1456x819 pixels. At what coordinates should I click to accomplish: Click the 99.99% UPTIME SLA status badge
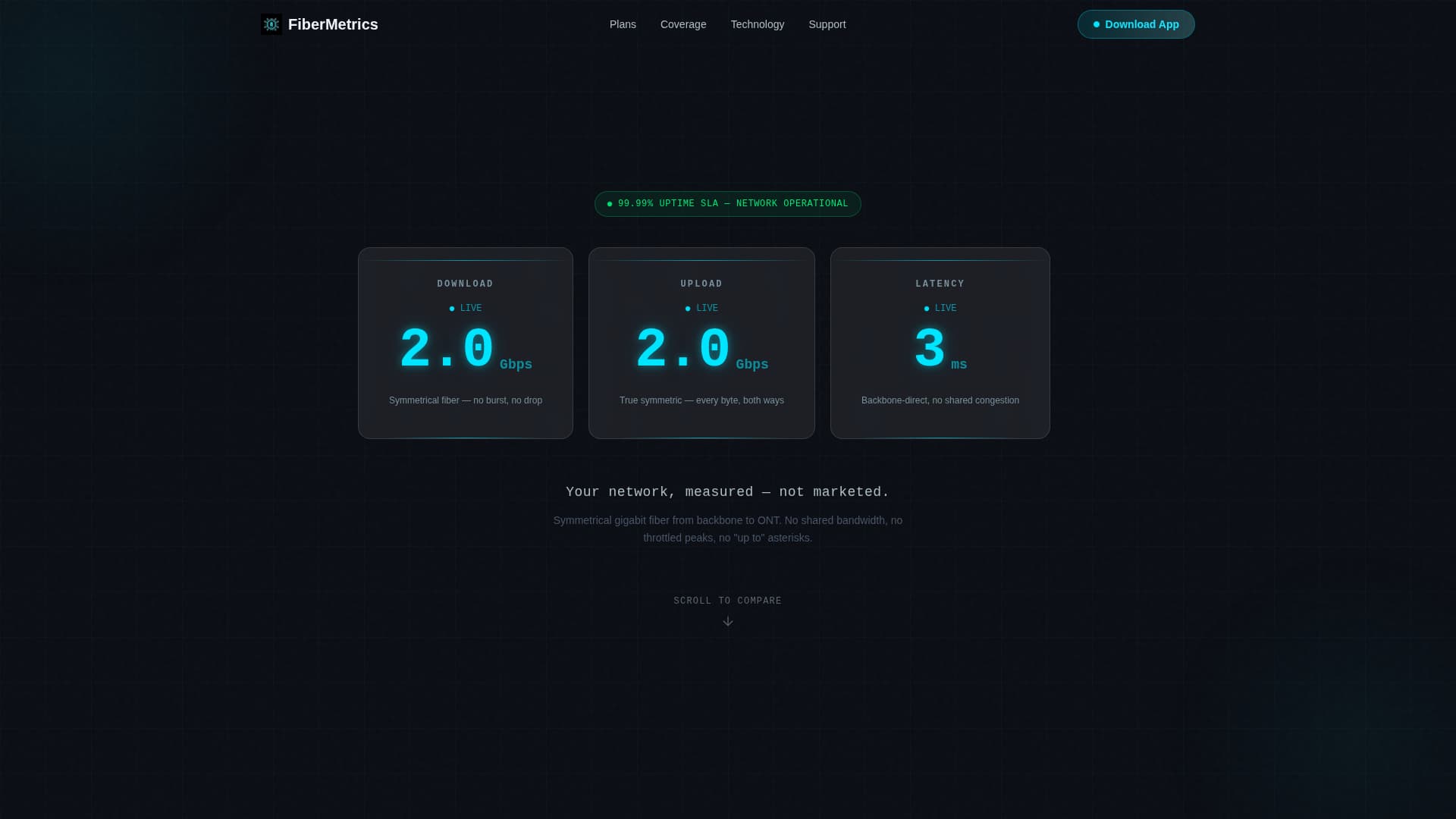point(727,203)
